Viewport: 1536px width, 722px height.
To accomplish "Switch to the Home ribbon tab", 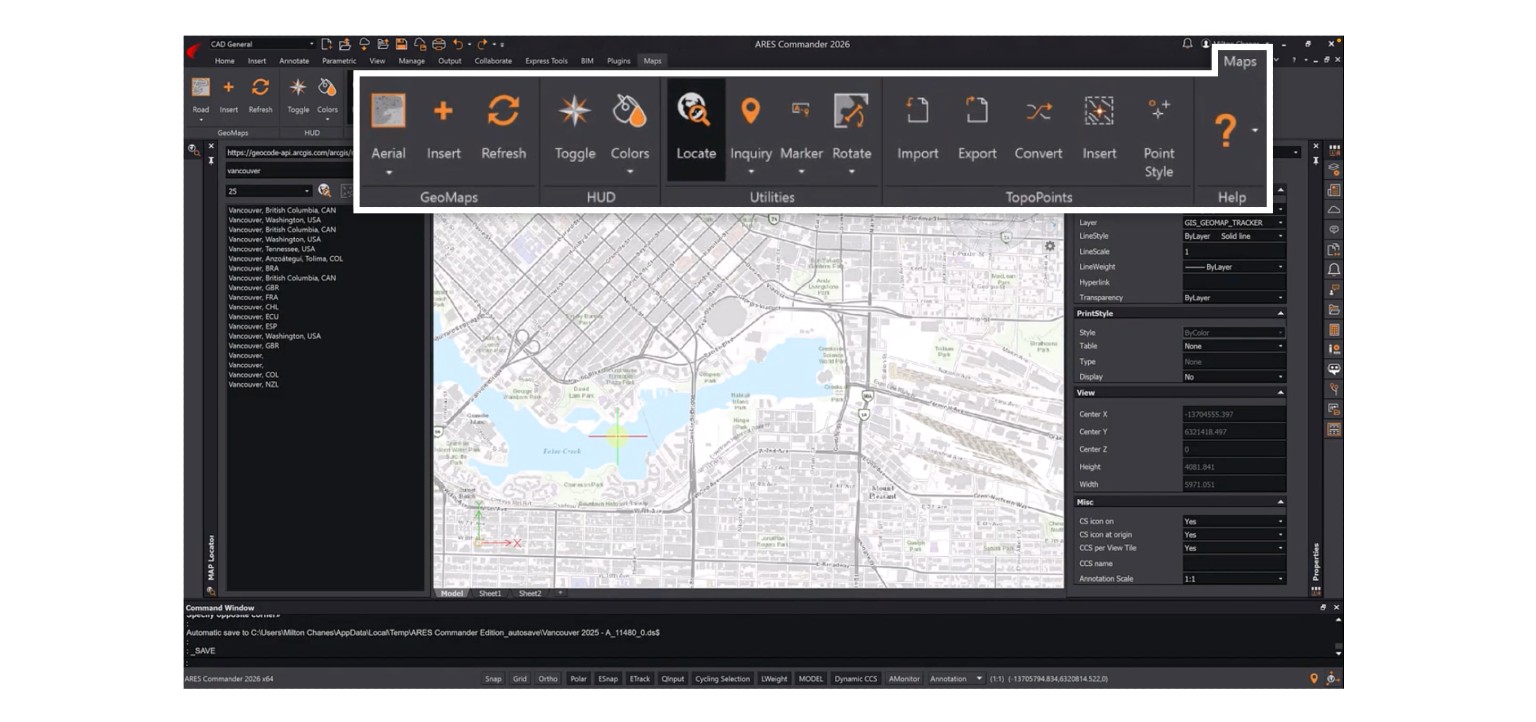I will click(x=225, y=61).
